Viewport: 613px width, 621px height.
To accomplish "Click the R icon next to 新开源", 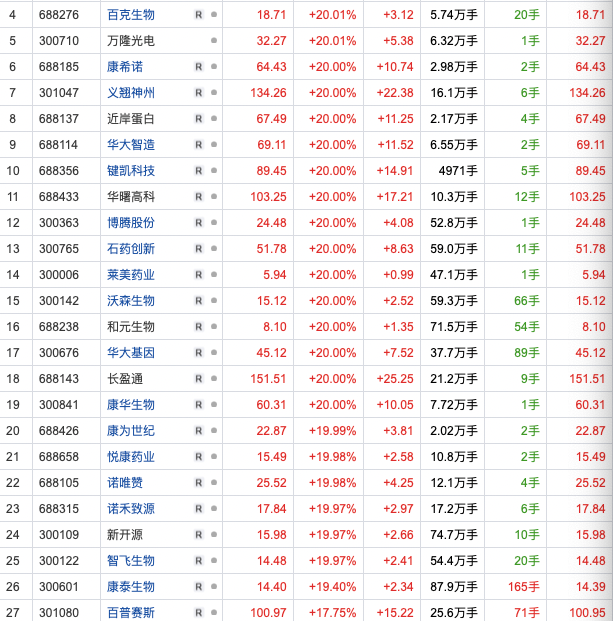I will coord(198,535).
